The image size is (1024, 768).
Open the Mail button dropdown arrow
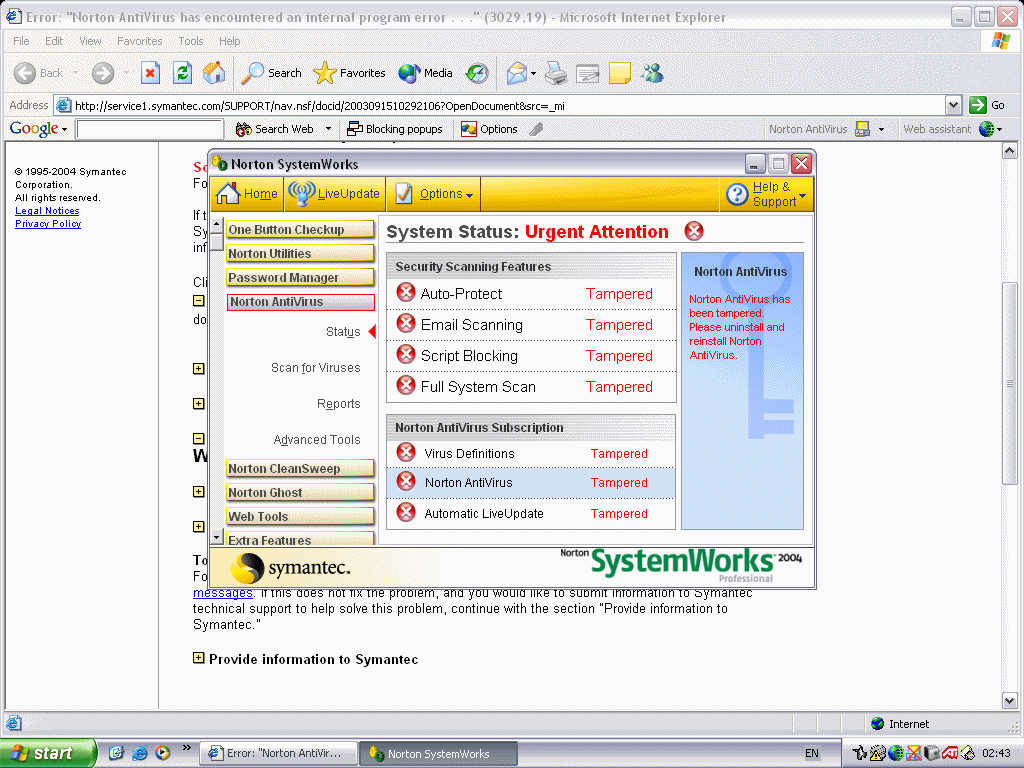tap(533, 73)
